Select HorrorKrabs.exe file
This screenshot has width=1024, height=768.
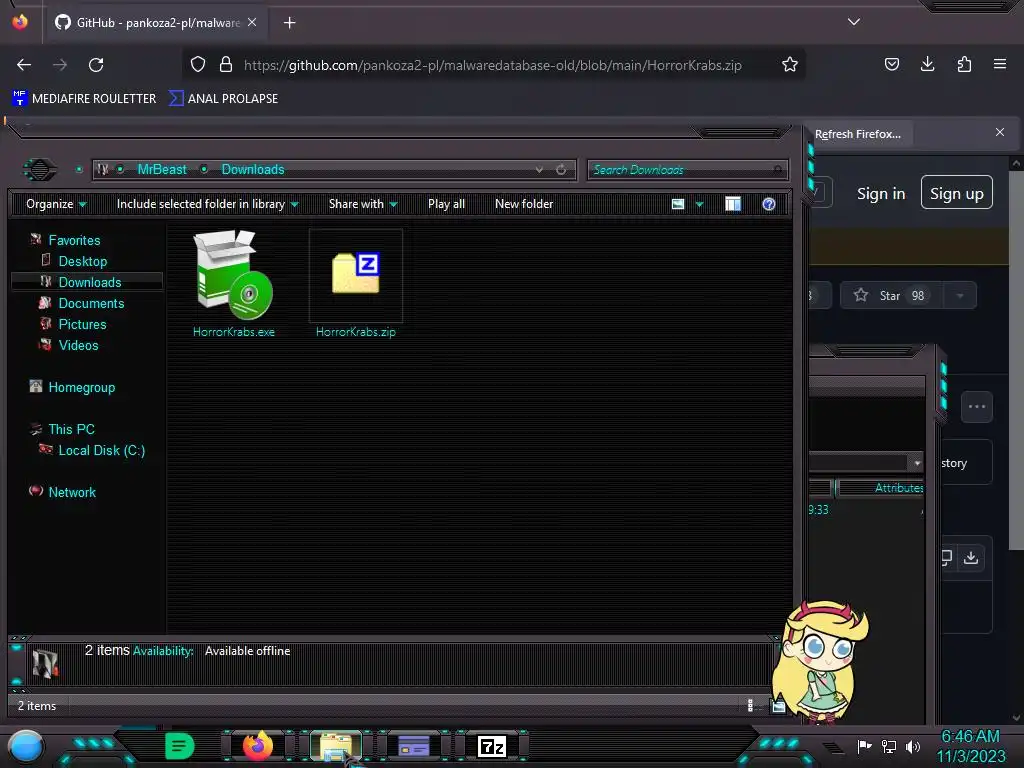click(x=233, y=284)
